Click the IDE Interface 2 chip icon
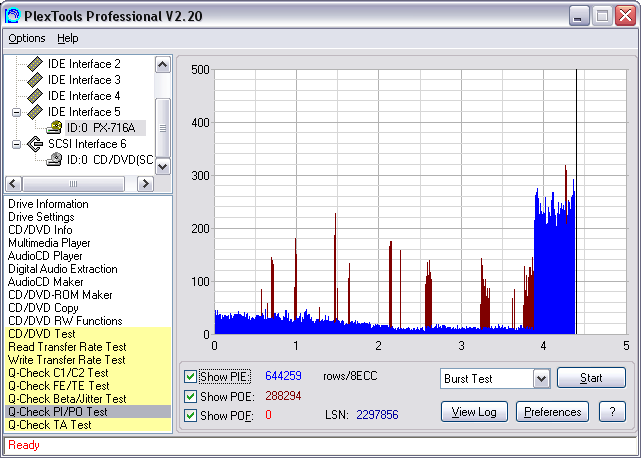 (35, 64)
